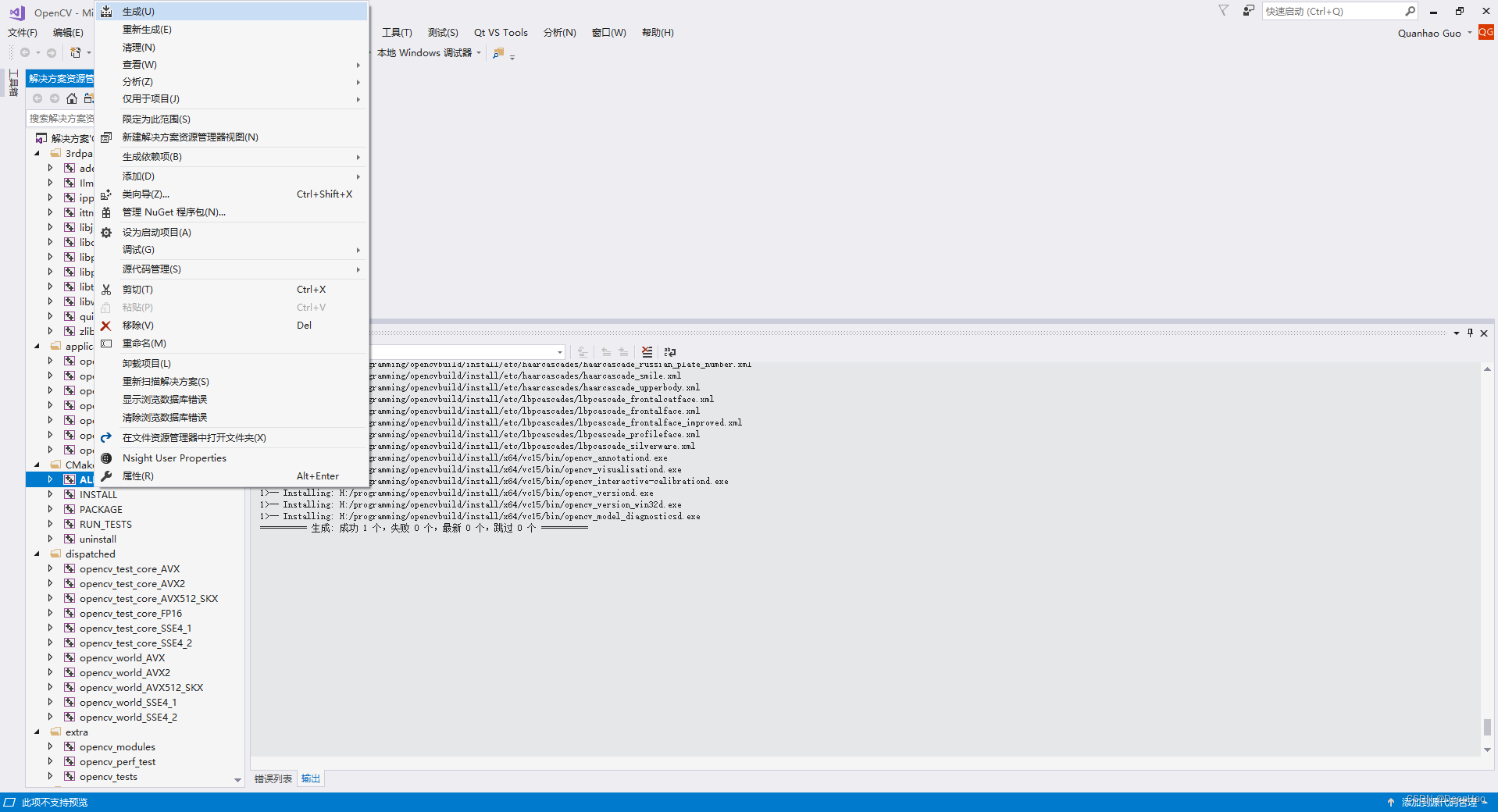Open the 分析(N) menu in menu bar
Screen dimensions: 1498x812
tap(559, 33)
